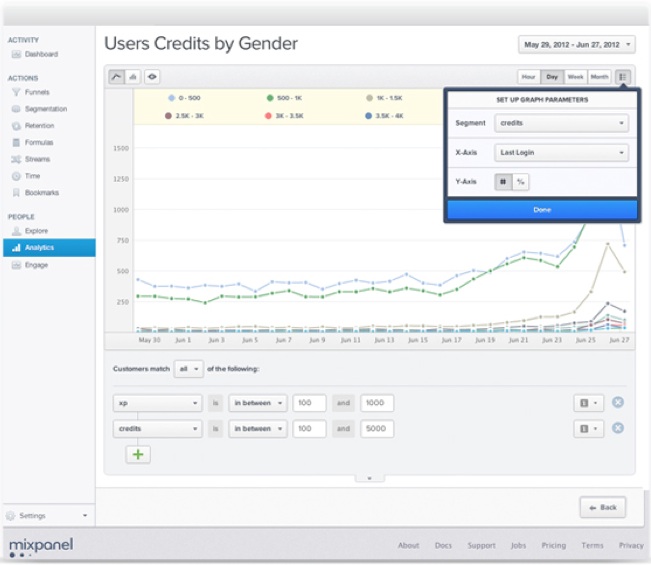Click the Retention icon in sidebar
This screenshot has height=565, width=651.
[x=16, y=126]
